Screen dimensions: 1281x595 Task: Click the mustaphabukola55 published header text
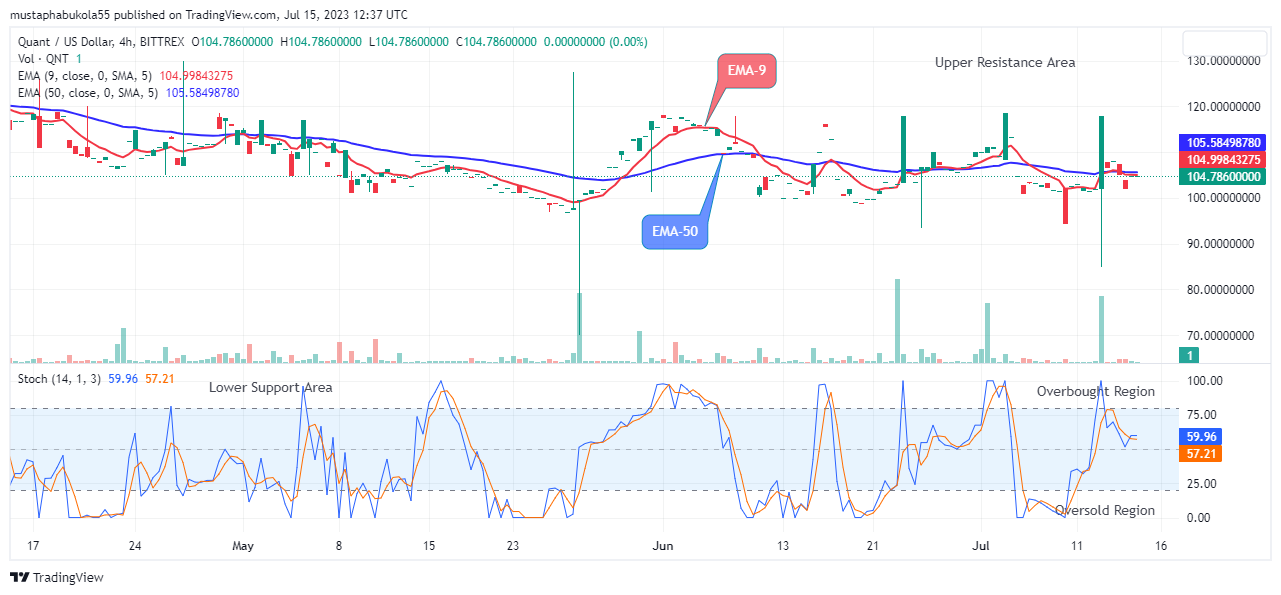211,15
